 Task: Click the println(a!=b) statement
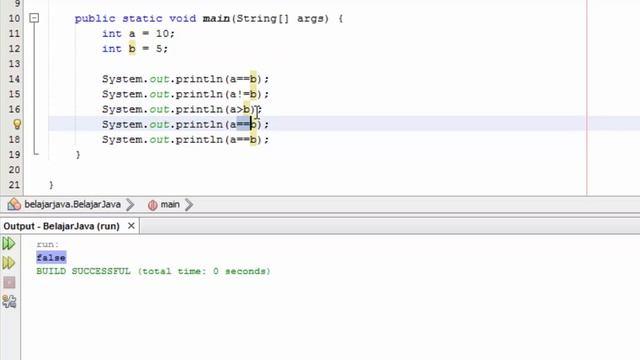(185, 94)
